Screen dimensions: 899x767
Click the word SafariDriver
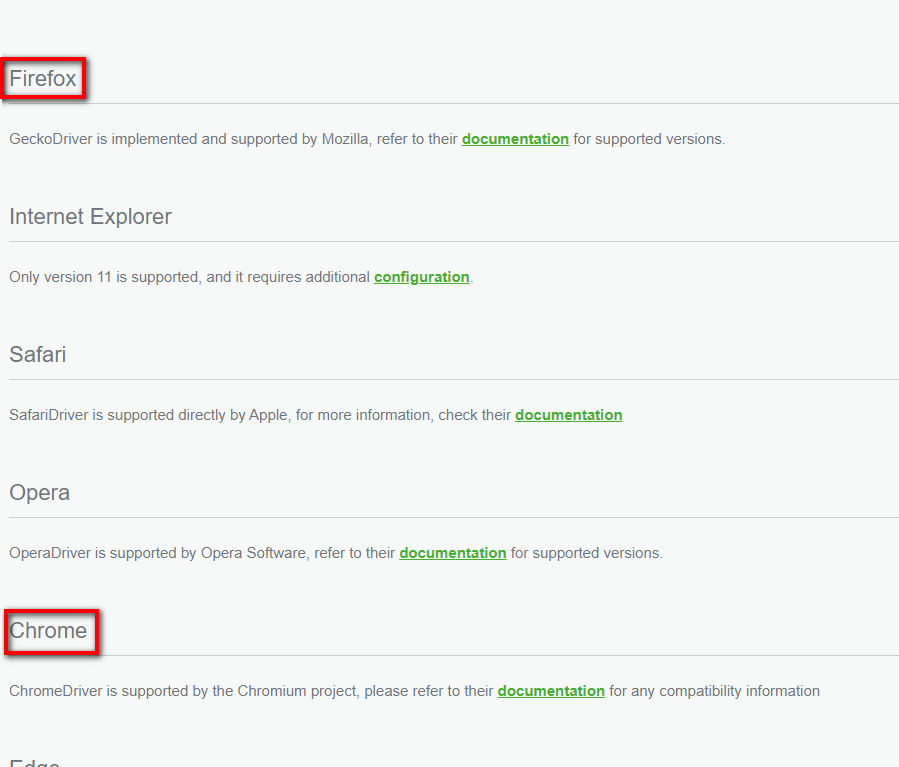[x=49, y=415]
